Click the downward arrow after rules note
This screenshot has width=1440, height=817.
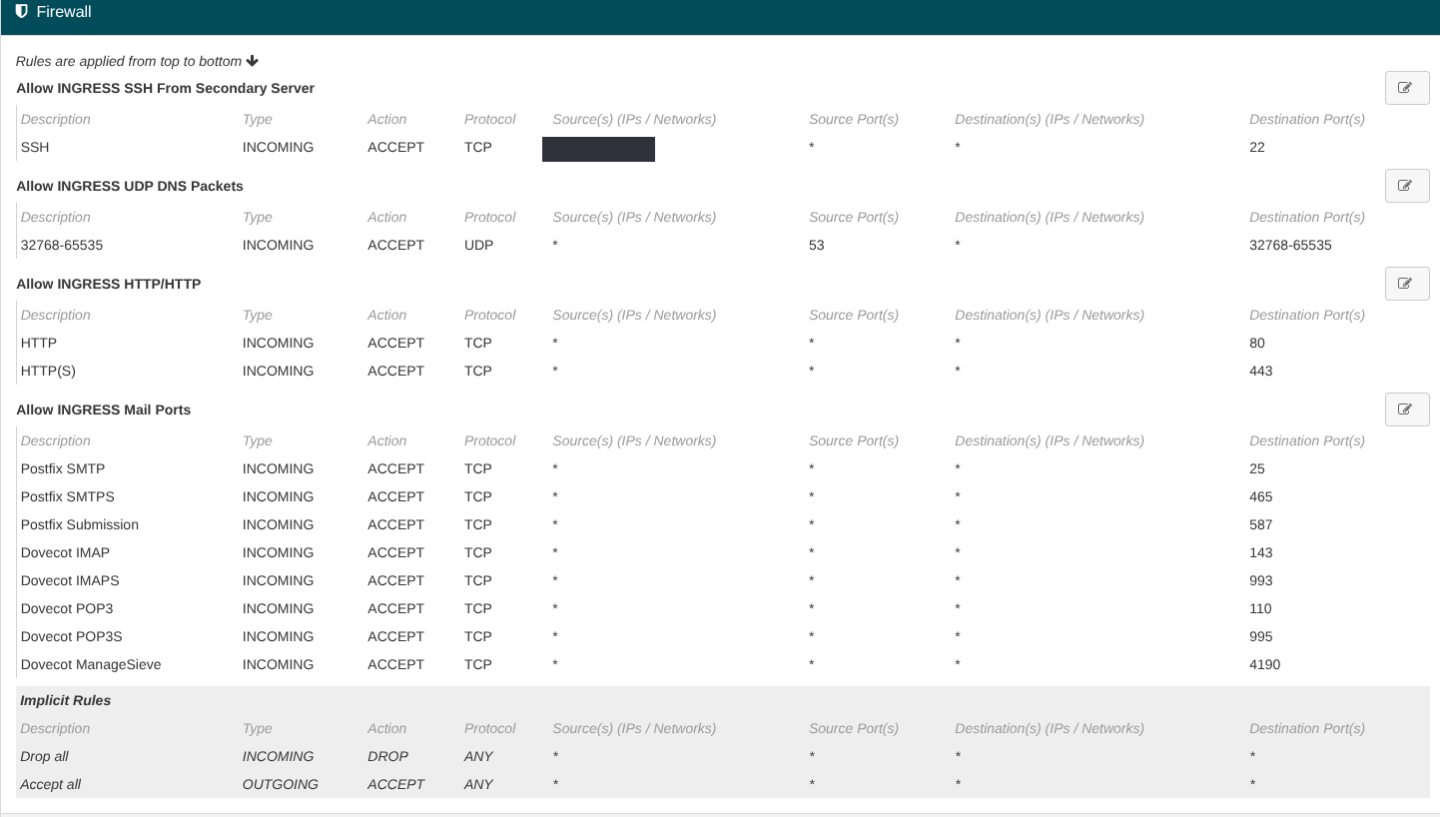pyautogui.click(x=252, y=60)
